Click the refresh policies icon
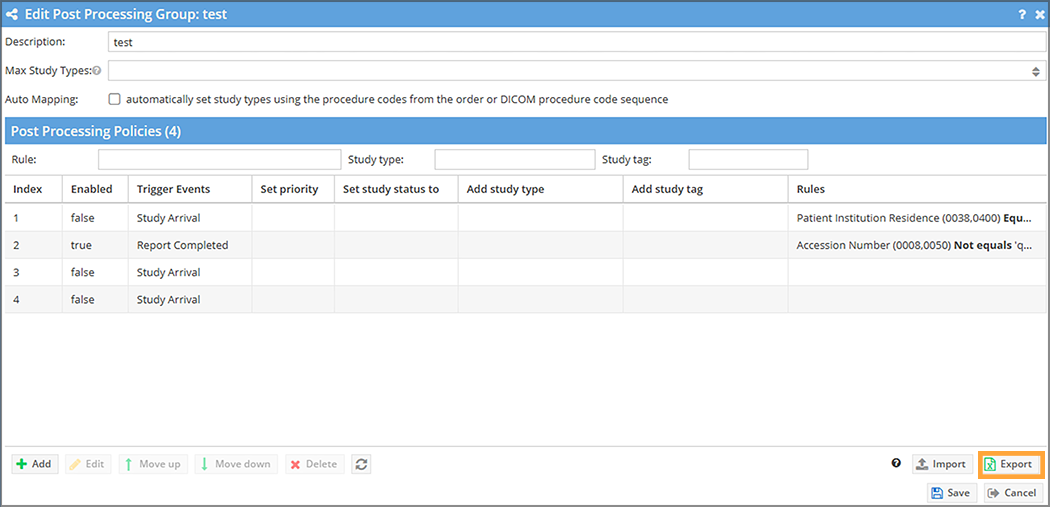 click(x=361, y=464)
